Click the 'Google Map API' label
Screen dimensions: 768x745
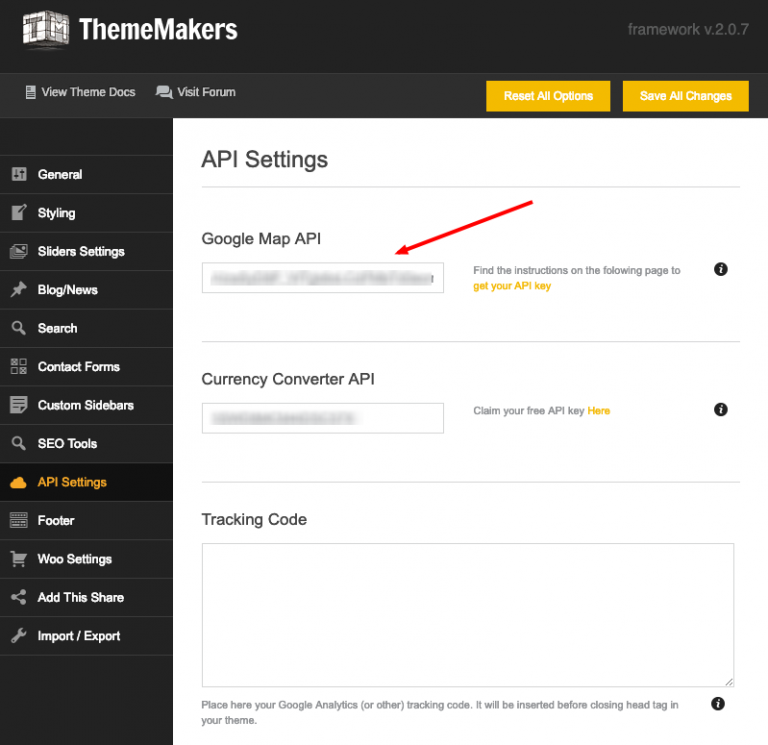tap(261, 239)
